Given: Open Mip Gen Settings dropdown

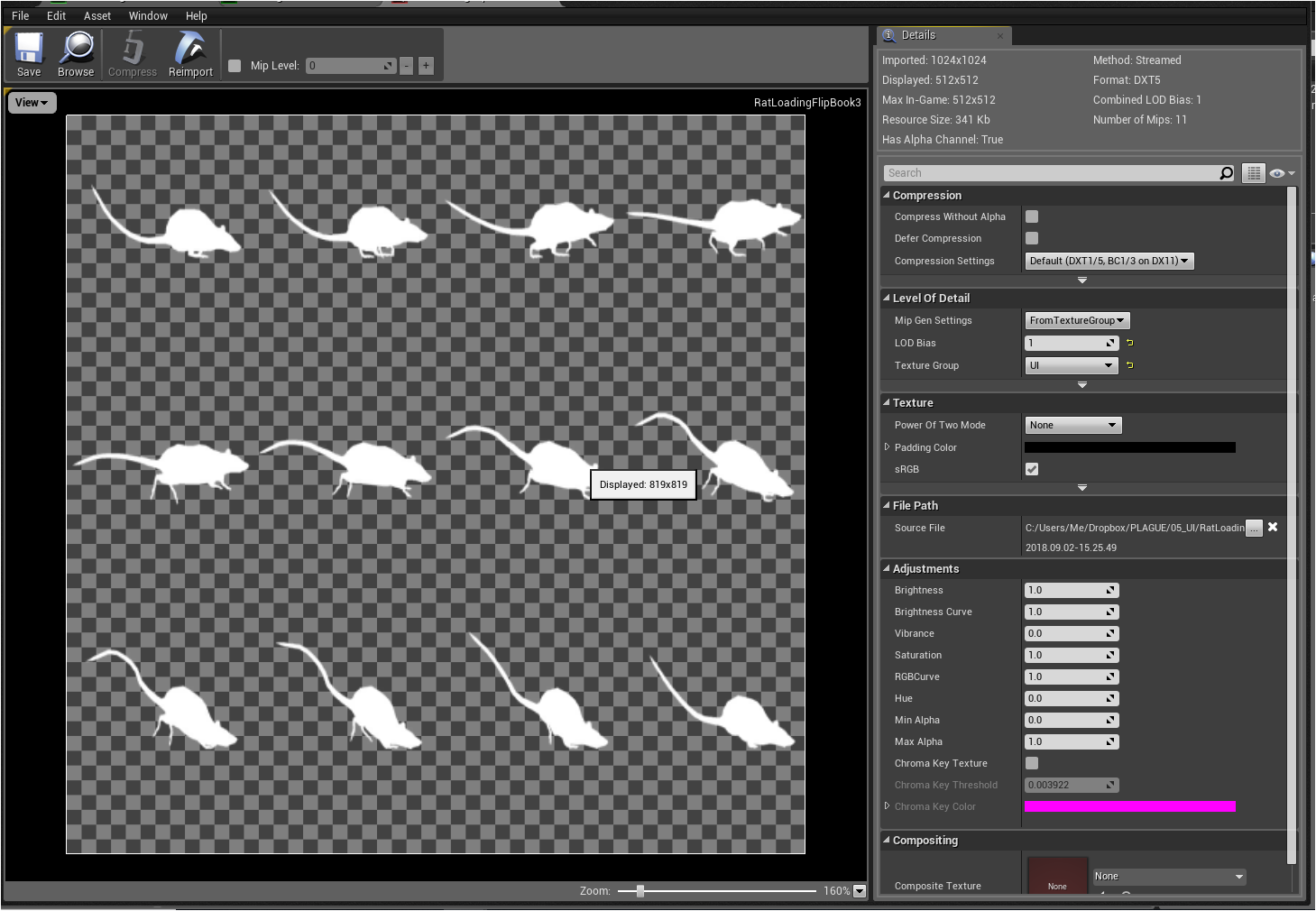Looking at the screenshot, I should 1077,320.
